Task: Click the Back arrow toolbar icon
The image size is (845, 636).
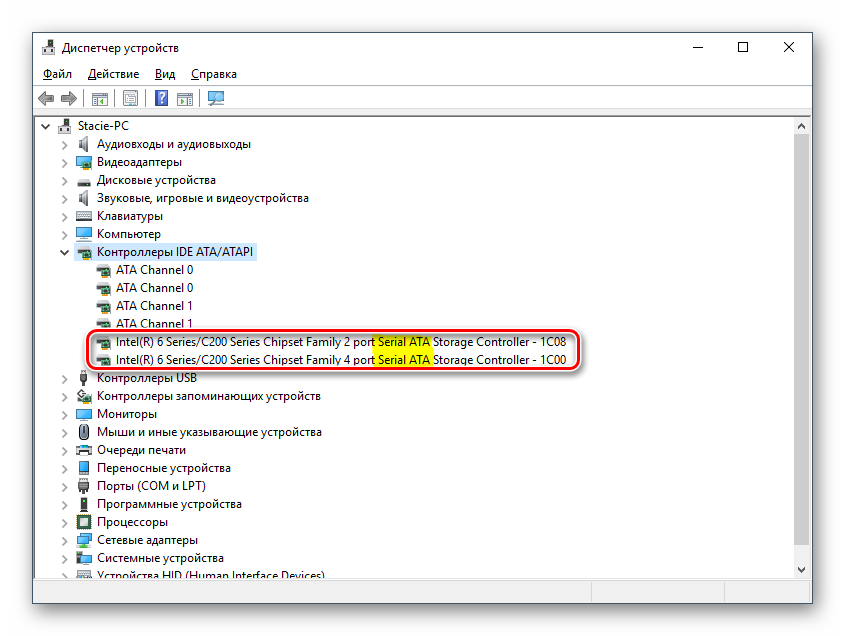Action: point(46,99)
